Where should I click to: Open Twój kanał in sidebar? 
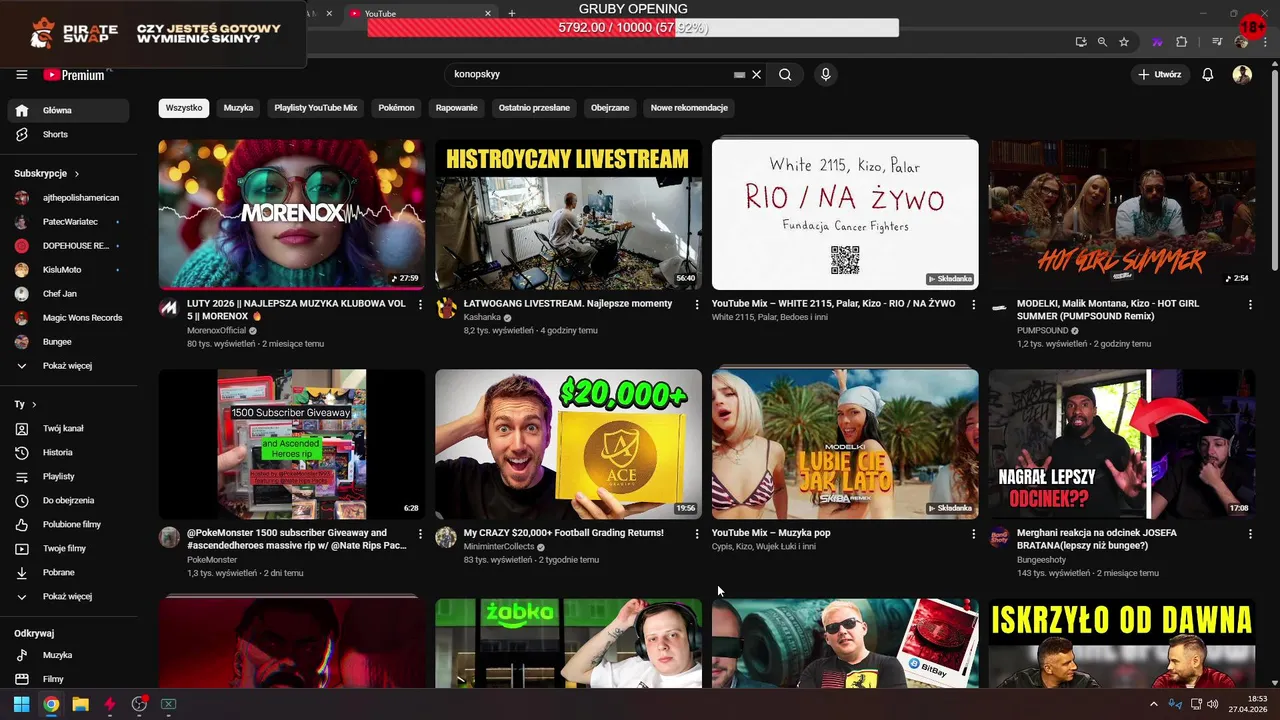68,428
